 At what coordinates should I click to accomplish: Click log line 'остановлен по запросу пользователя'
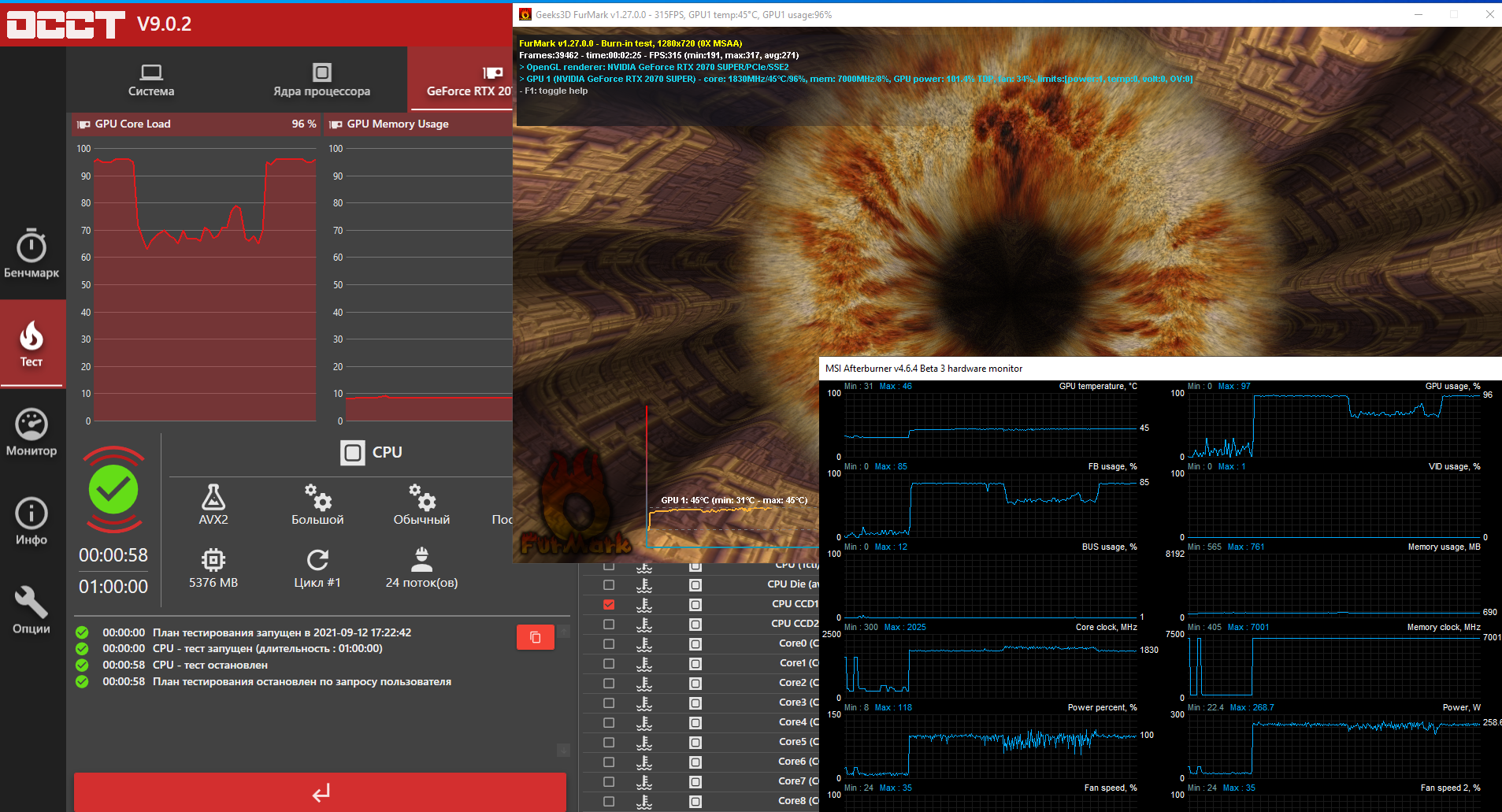coord(302,681)
